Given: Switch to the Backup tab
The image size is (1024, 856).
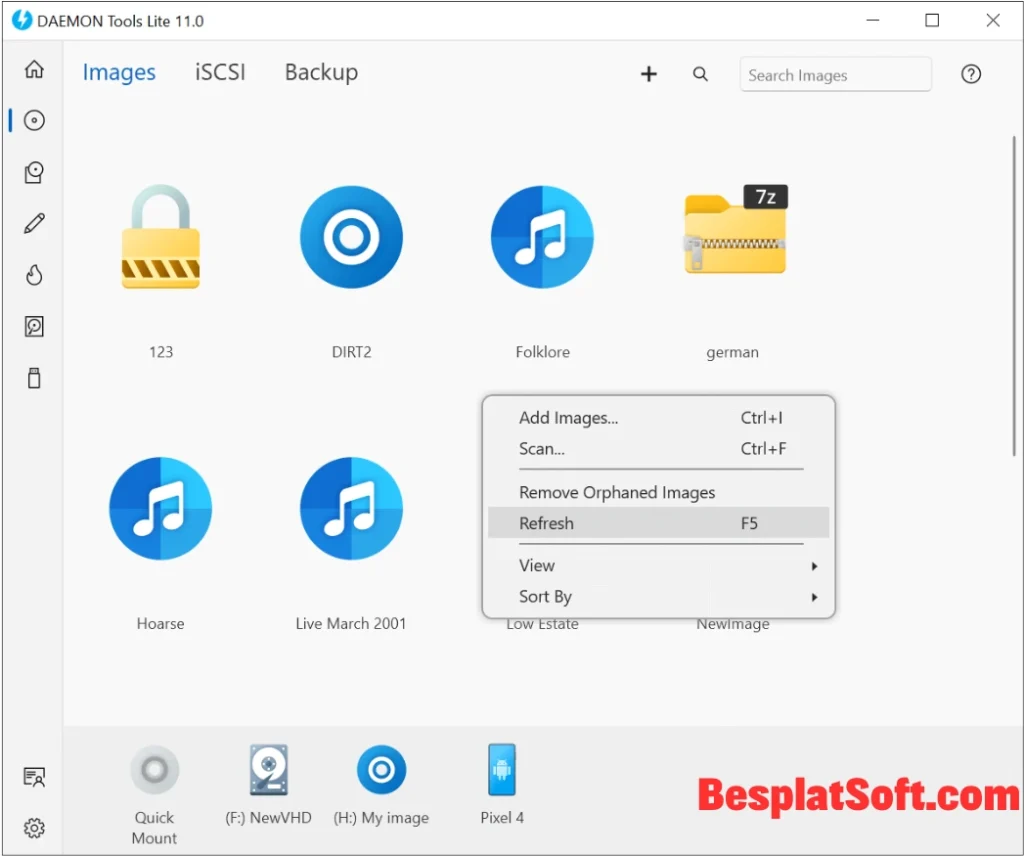Looking at the screenshot, I should (x=321, y=72).
